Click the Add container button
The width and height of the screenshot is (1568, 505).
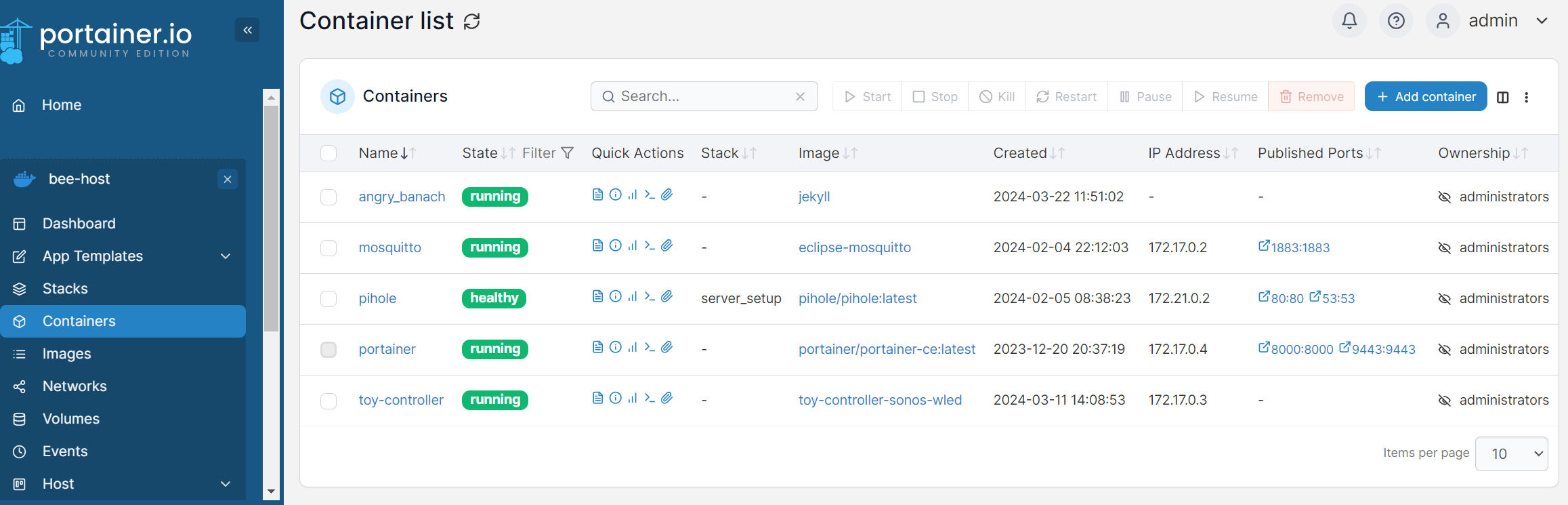(x=1425, y=97)
